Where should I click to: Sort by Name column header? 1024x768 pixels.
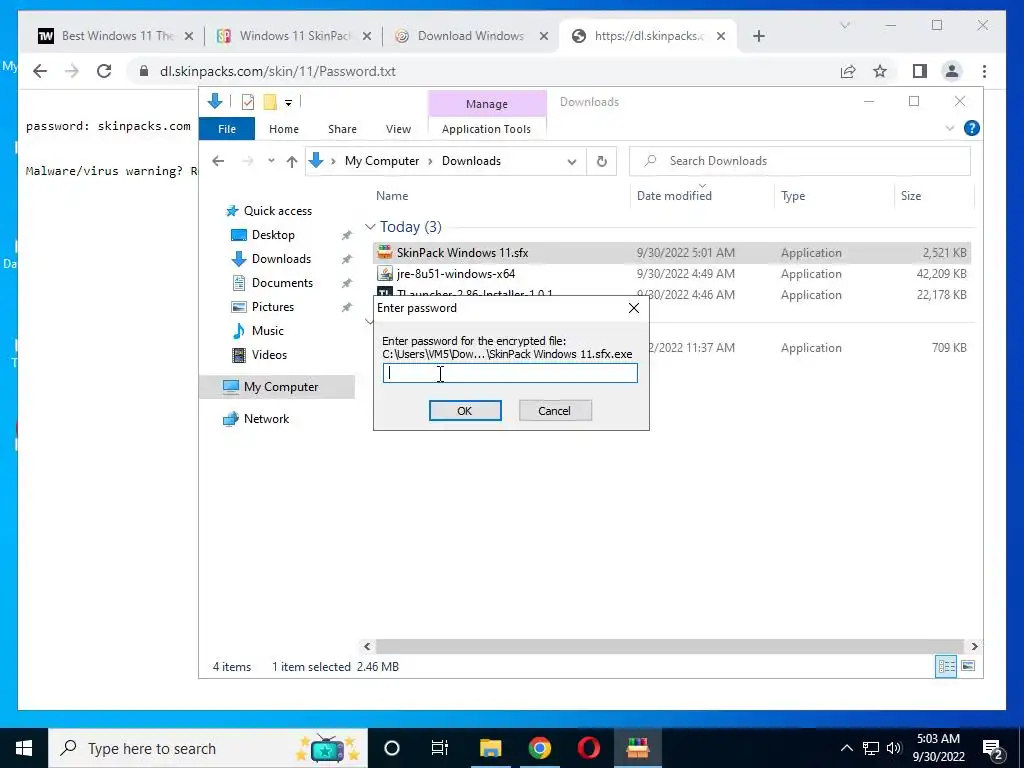click(392, 196)
